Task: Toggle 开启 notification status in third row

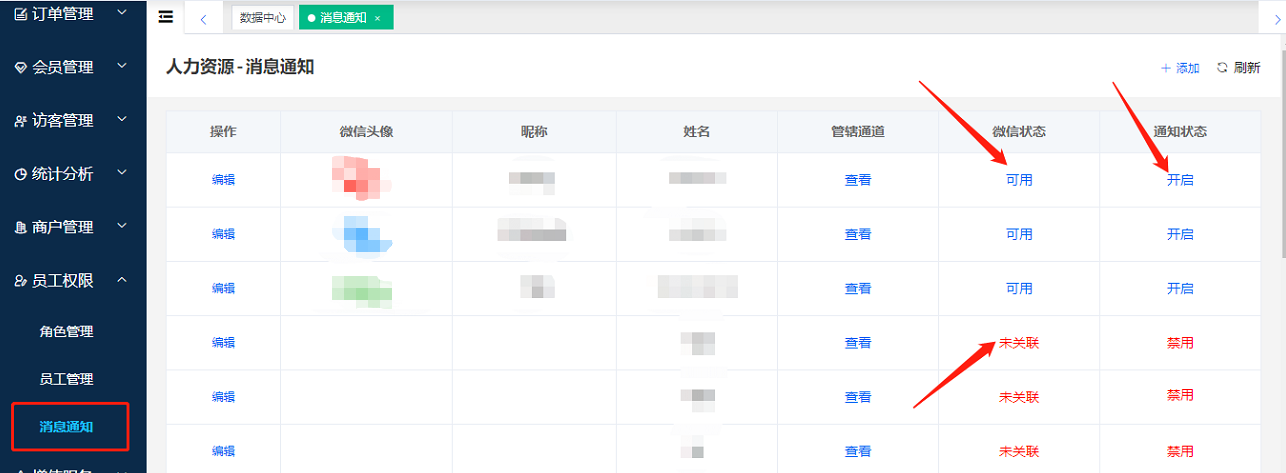Action: 1180,288
